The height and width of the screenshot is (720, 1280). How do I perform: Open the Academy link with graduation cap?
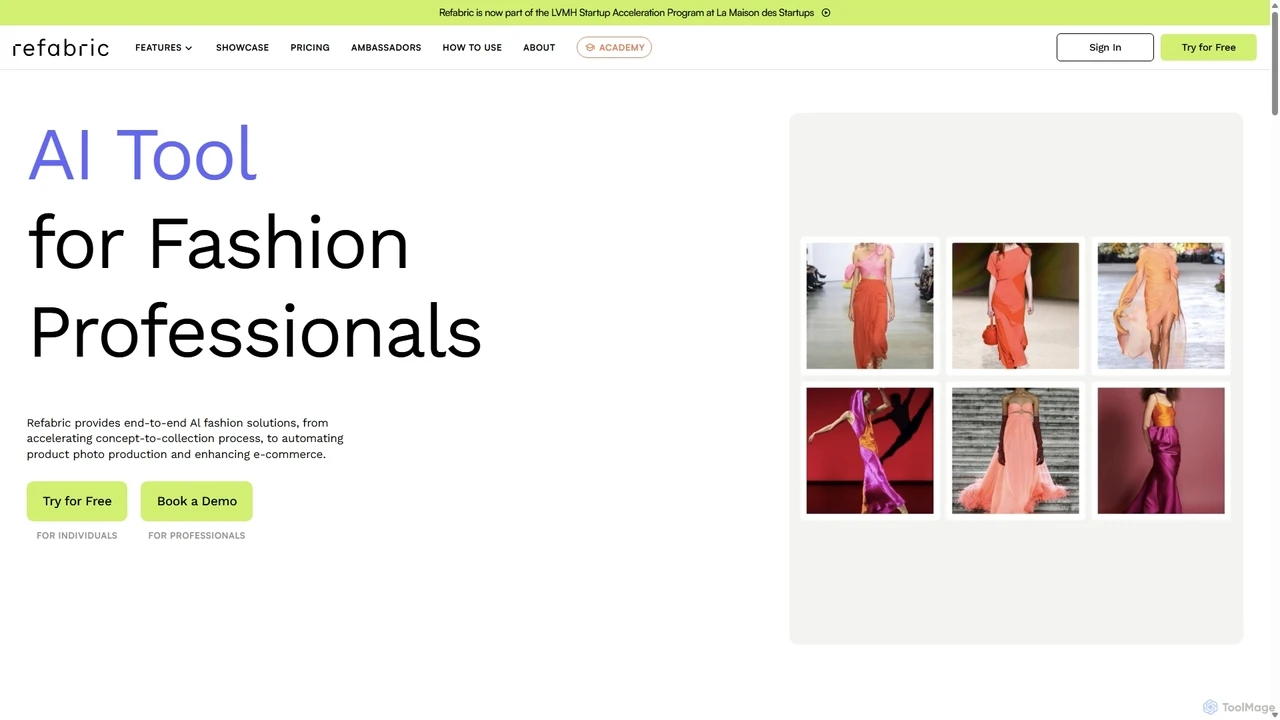[614, 47]
